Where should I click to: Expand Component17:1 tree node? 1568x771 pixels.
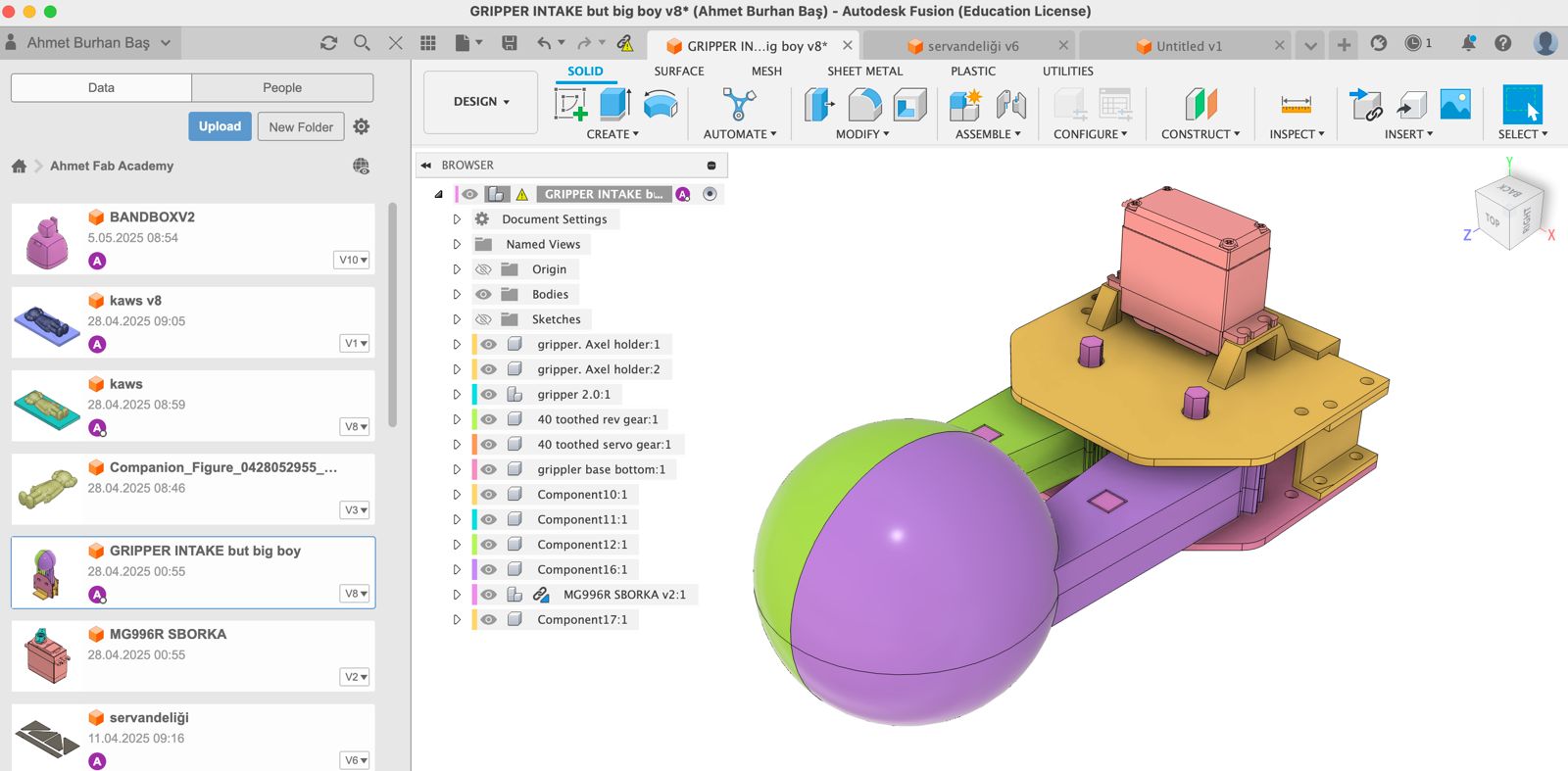pos(457,619)
